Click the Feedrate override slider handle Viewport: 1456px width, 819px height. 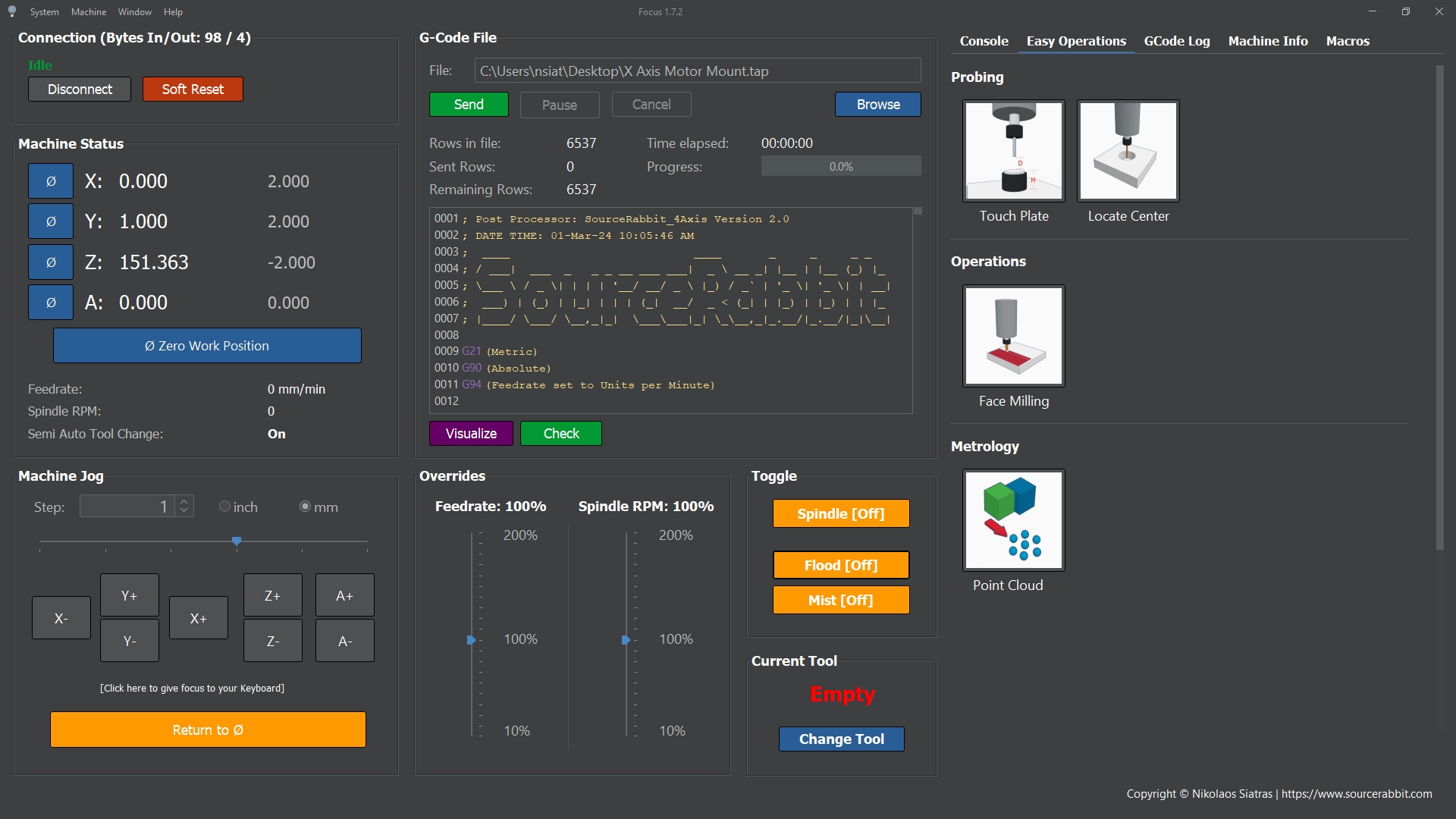click(471, 640)
